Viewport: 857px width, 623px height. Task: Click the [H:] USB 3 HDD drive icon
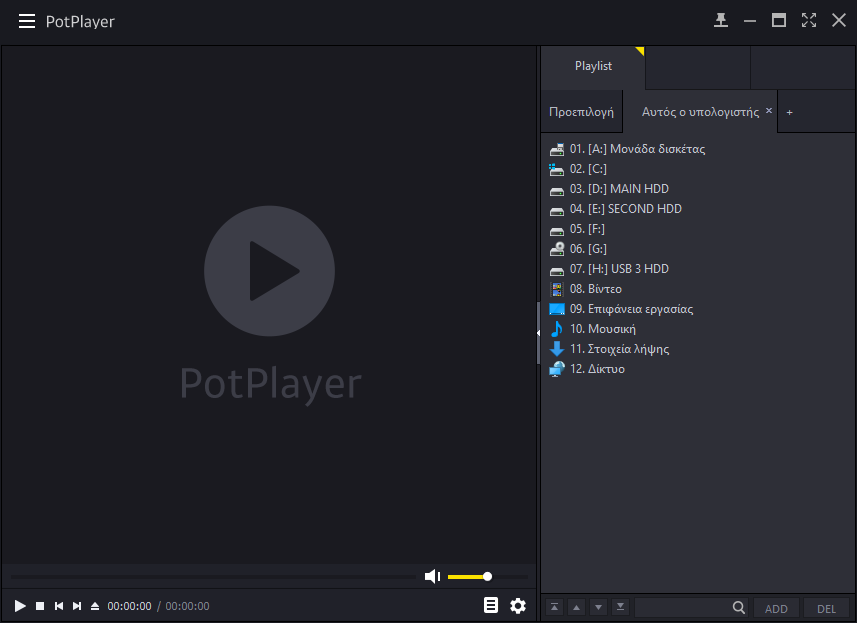556,271
